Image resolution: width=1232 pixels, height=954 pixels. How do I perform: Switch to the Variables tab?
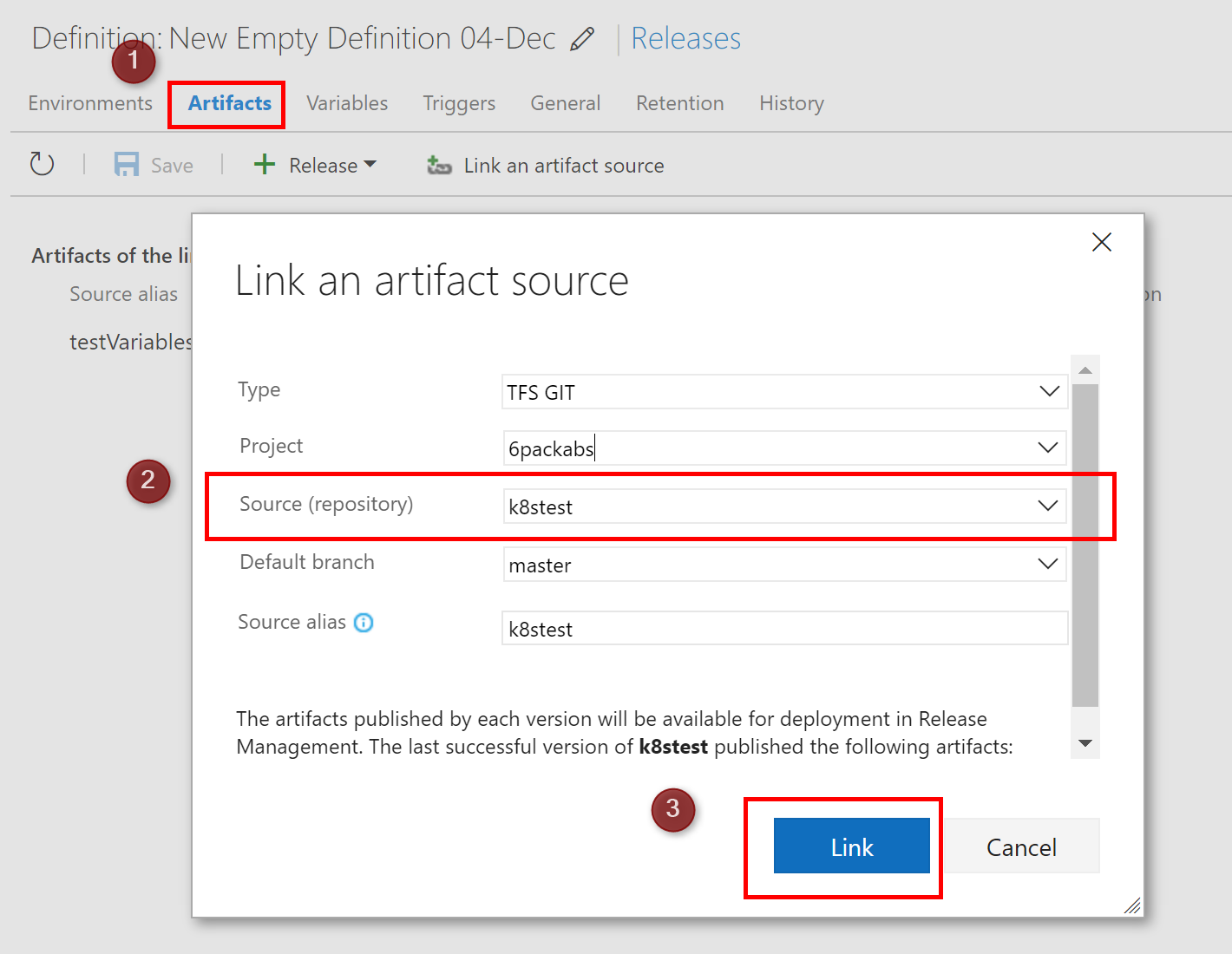pos(347,103)
